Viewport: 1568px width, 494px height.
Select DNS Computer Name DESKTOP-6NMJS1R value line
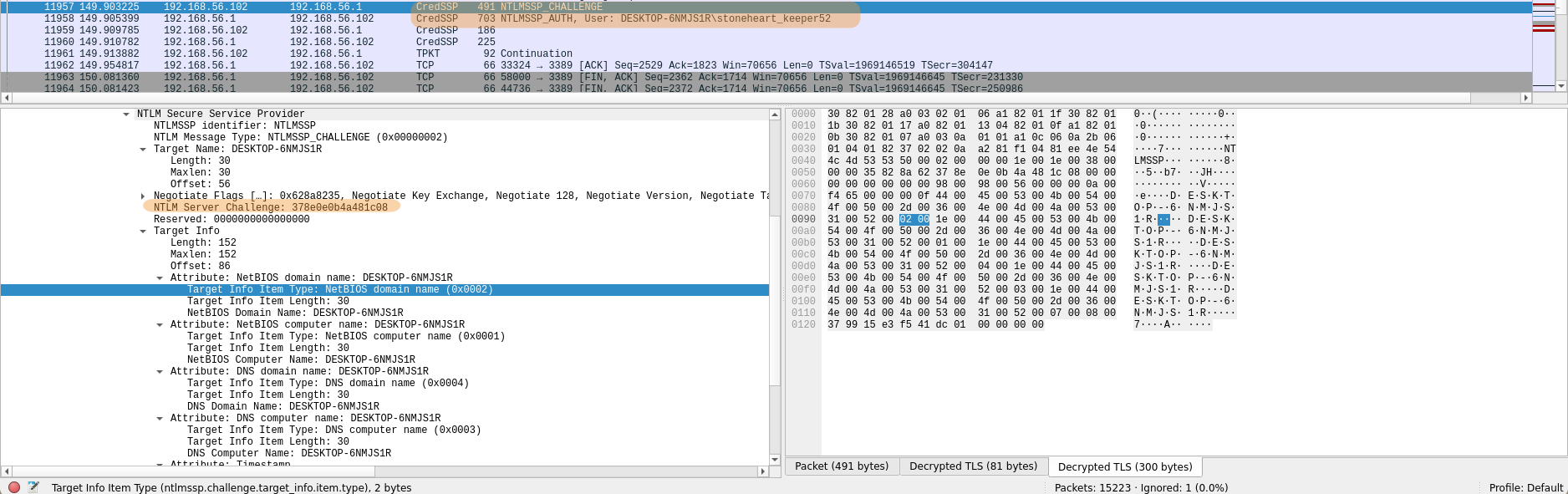click(289, 454)
